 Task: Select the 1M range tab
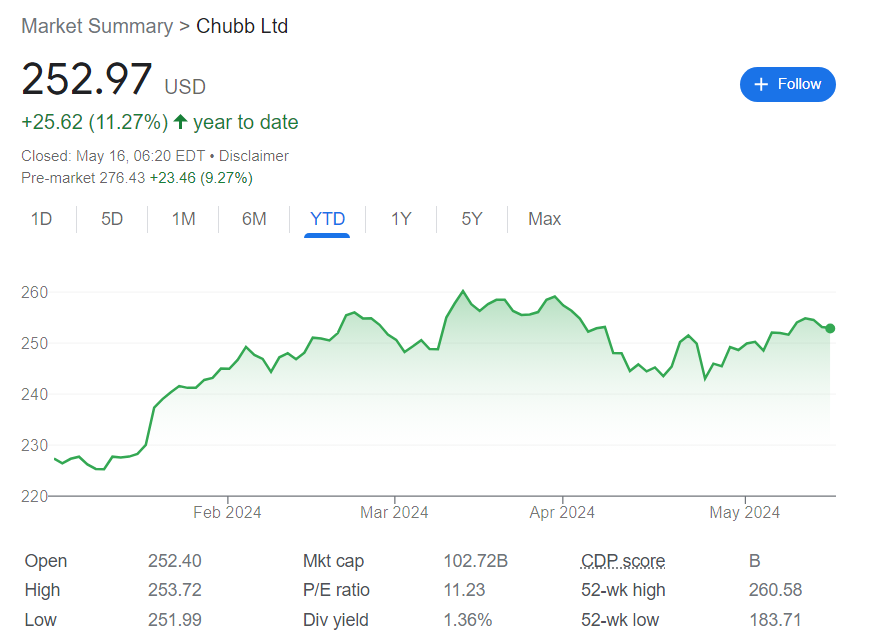point(183,219)
